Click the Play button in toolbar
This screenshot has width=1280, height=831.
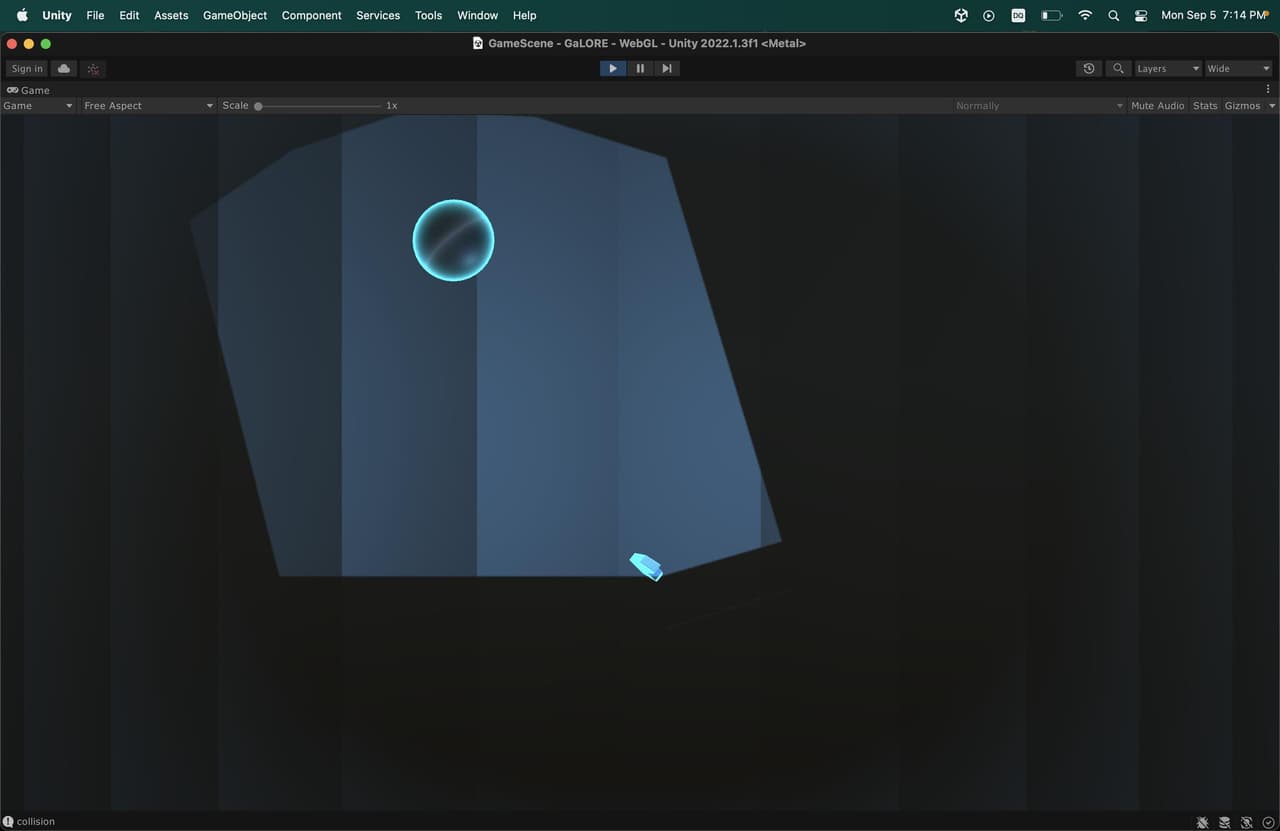click(613, 68)
